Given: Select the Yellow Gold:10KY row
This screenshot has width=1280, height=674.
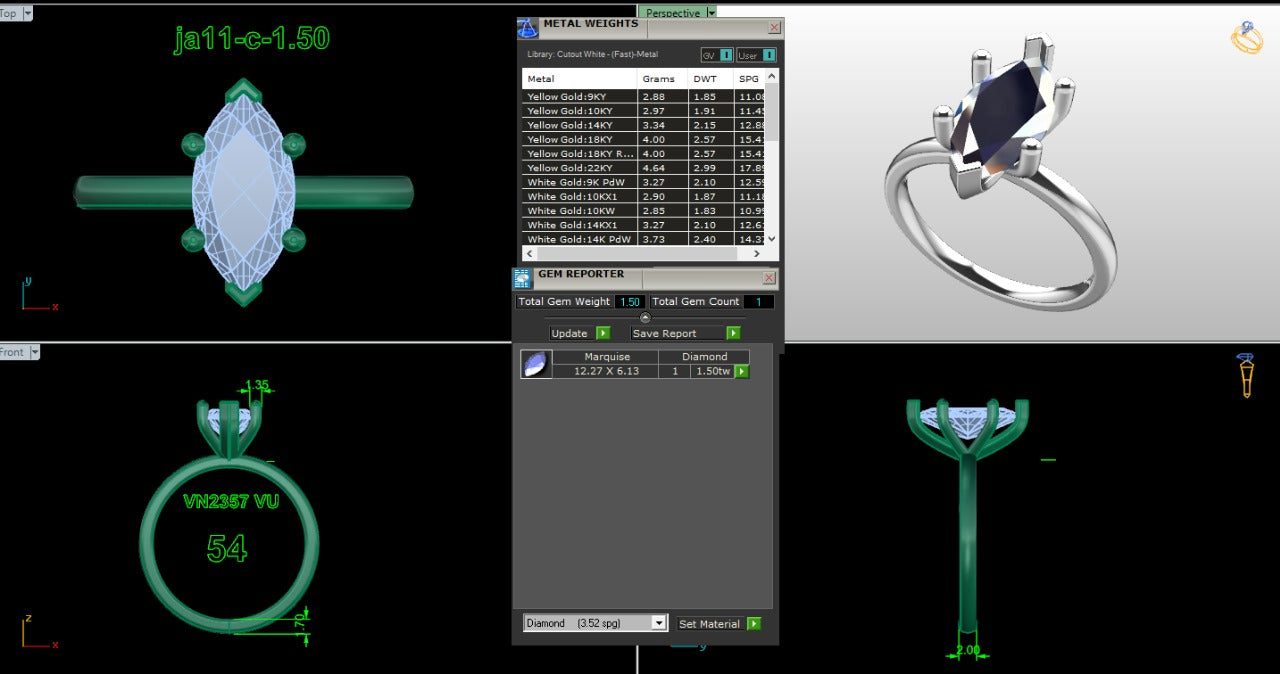Looking at the screenshot, I should 644,110.
